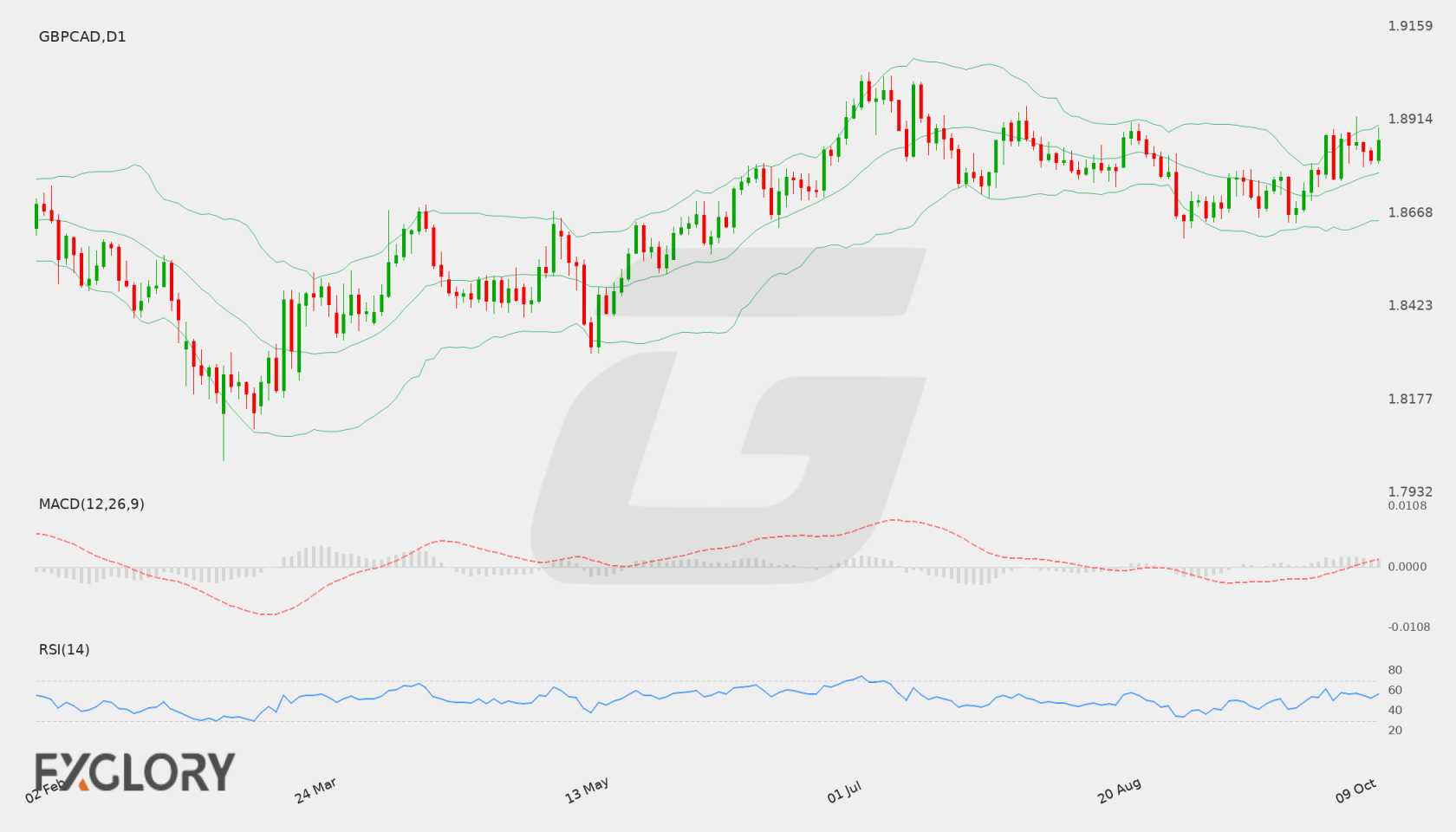
Task: Click MACD axis value 0.0000
Action: 1407,566
